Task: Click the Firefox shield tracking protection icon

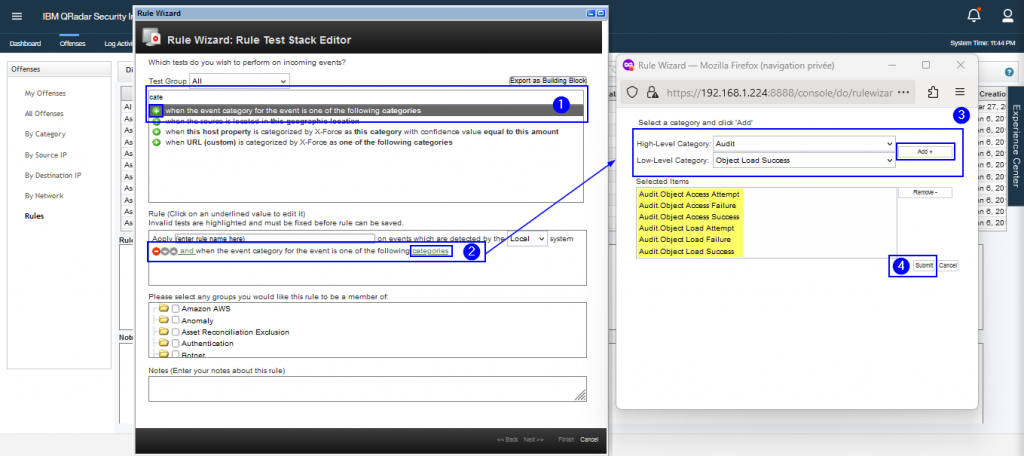Action: 633,93
